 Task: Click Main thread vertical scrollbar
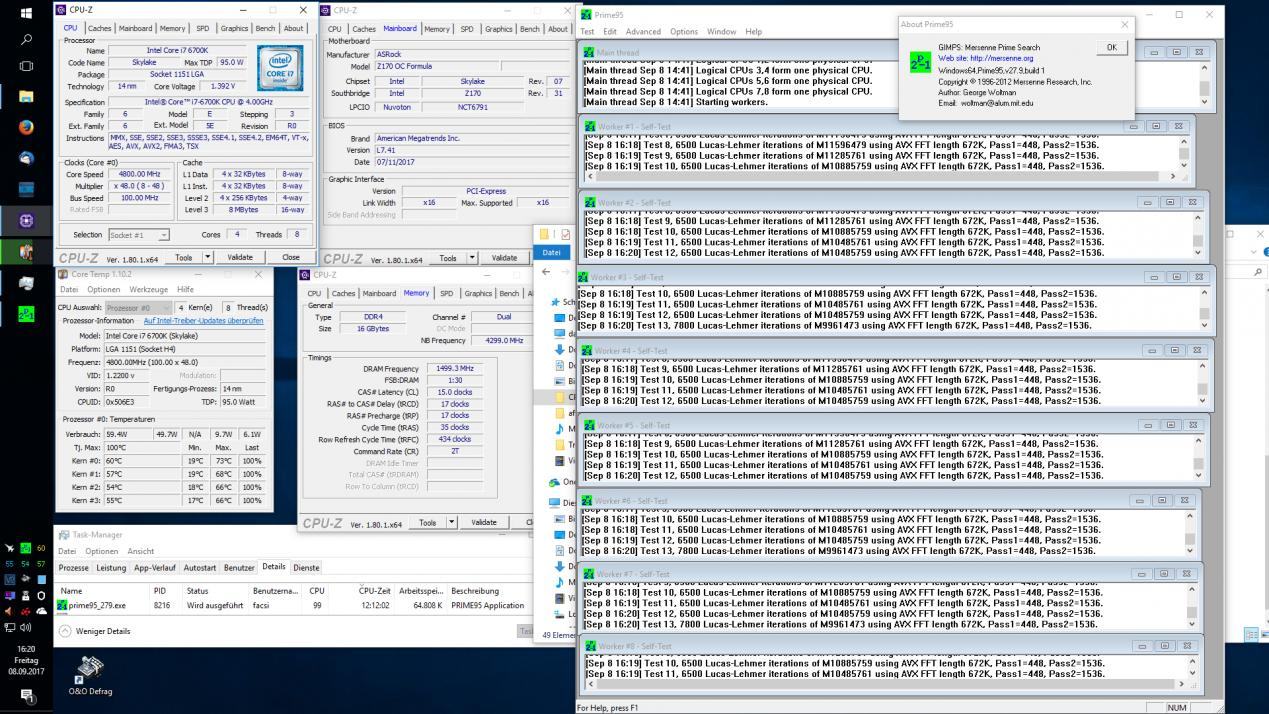[1204, 87]
